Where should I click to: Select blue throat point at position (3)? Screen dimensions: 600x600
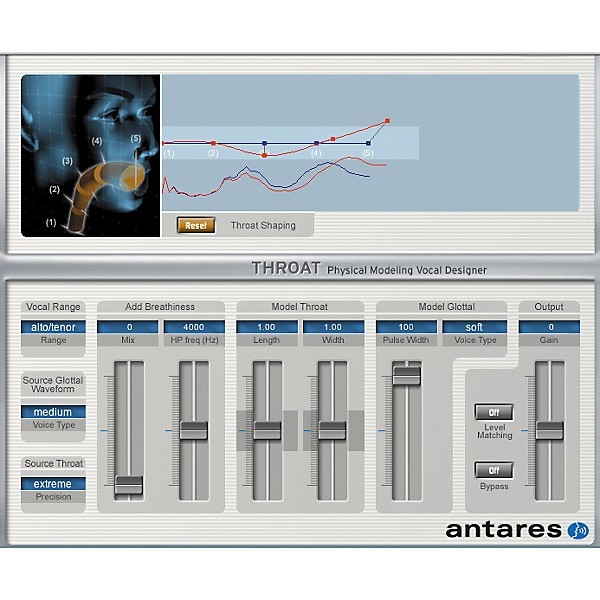[264, 143]
